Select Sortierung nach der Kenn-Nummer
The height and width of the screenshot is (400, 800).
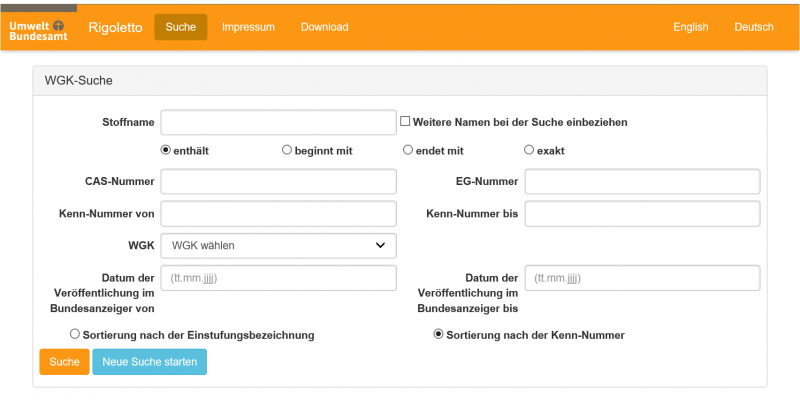[438, 334]
